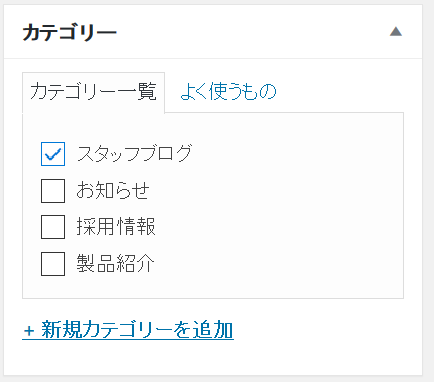Screen dimensions: 434x382
Task: Click the gray up-pointing triangle icon
Action: point(396,32)
